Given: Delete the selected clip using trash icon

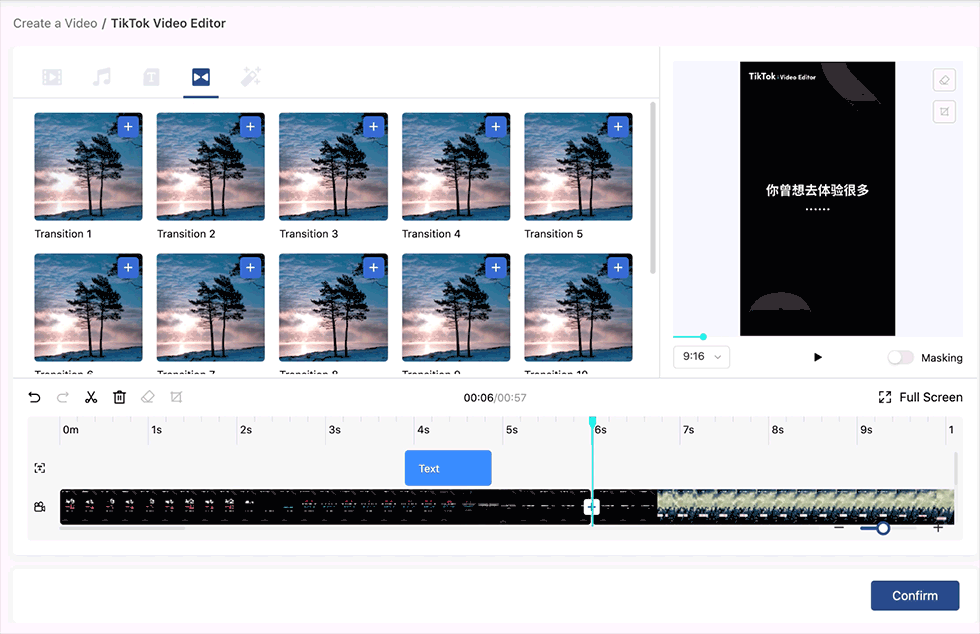Looking at the screenshot, I should pyautogui.click(x=119, y=397).
